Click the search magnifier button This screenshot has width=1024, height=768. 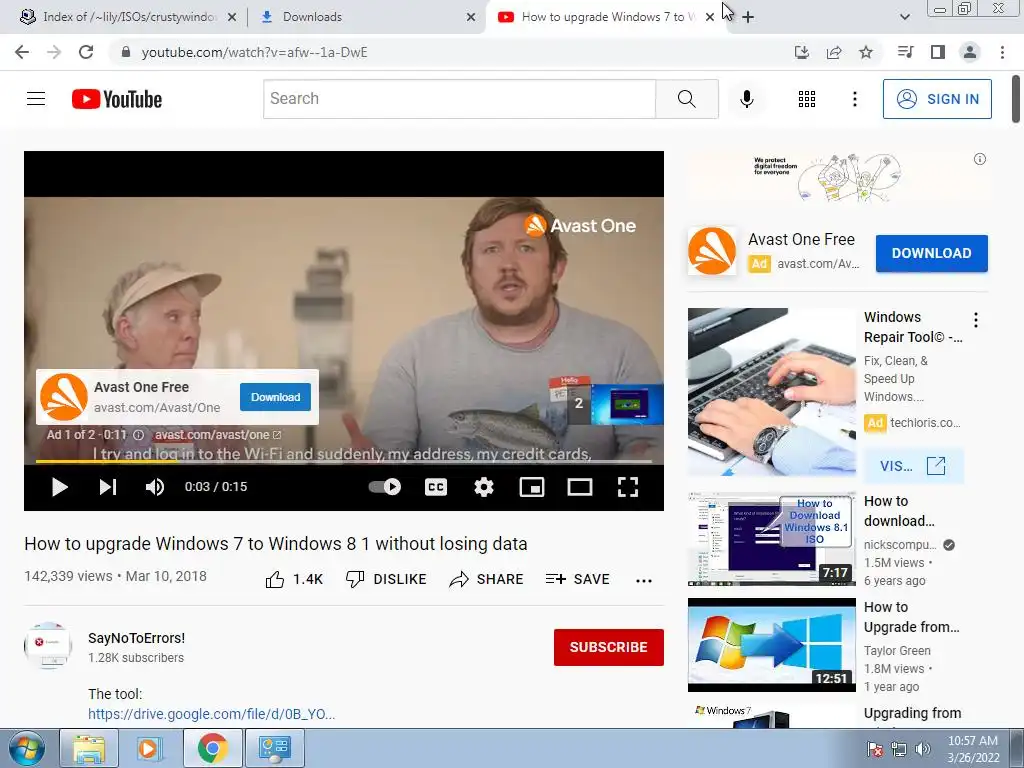coord(686,99)
